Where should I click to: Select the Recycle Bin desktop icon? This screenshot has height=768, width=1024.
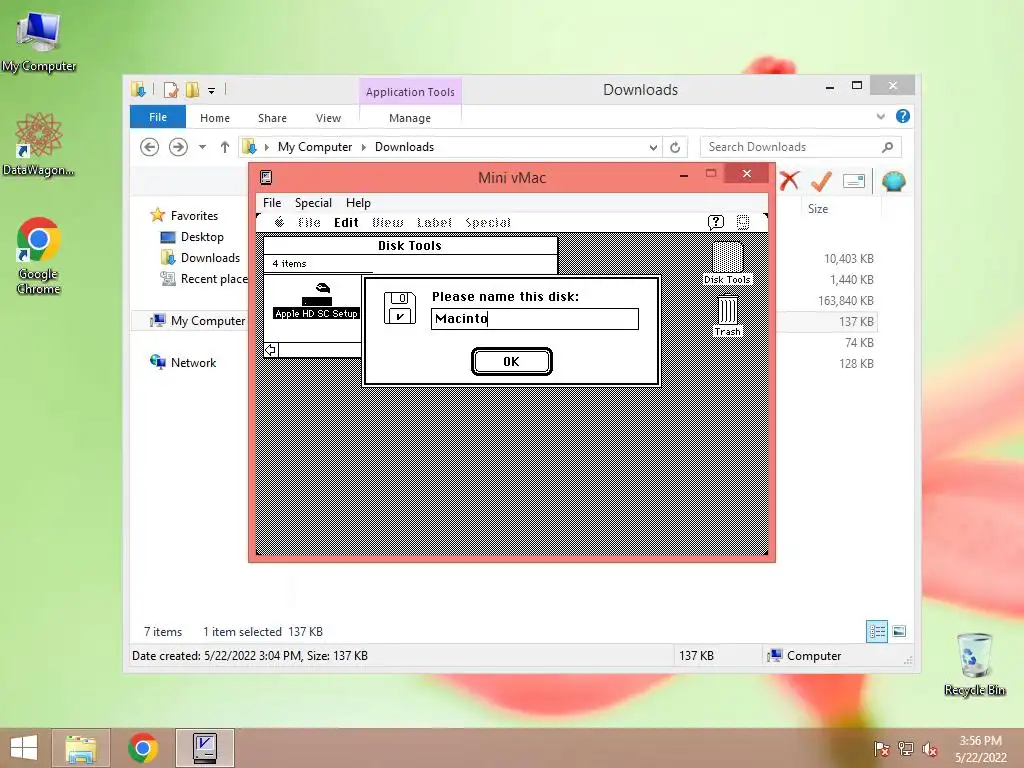974,664
